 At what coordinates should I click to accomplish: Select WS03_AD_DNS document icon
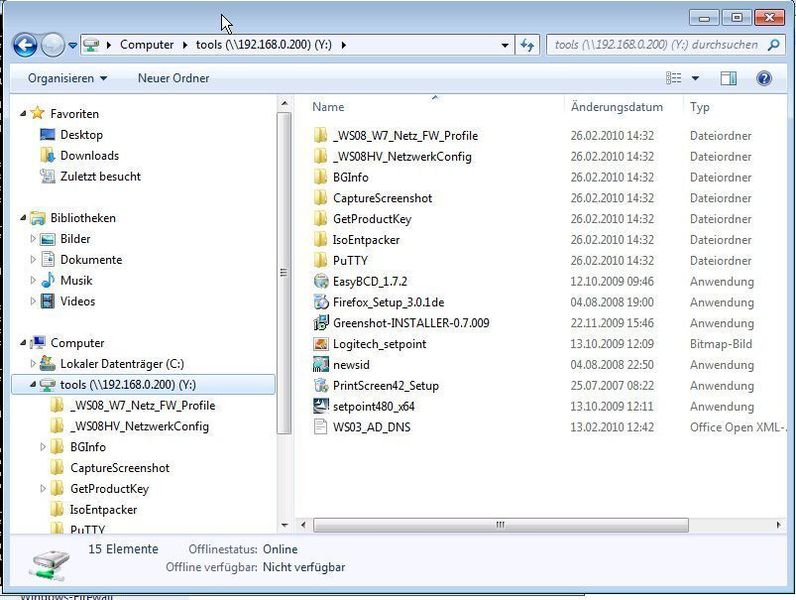point(321,427)
